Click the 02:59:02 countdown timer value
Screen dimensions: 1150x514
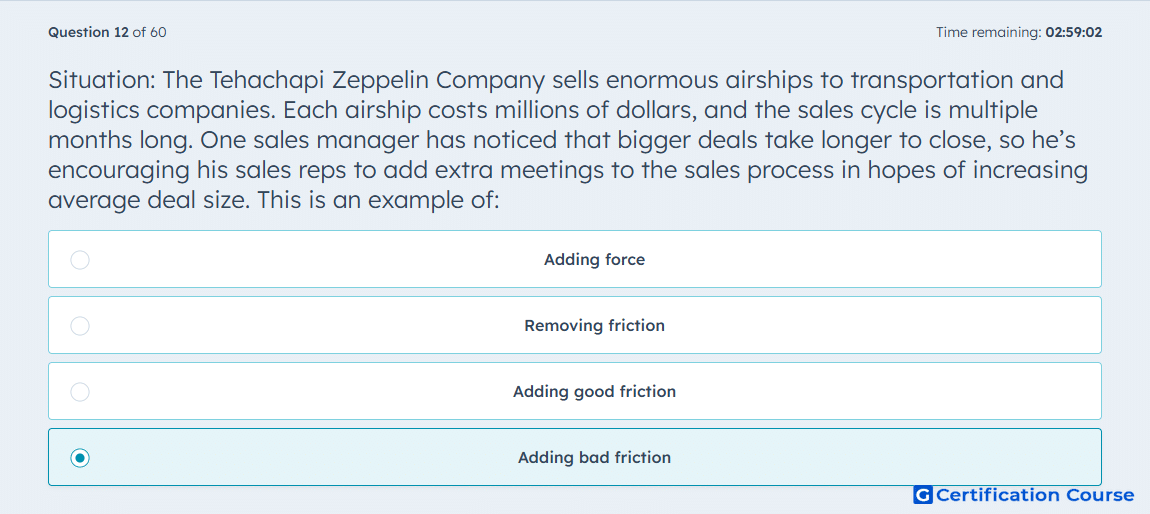[1074, 32]
